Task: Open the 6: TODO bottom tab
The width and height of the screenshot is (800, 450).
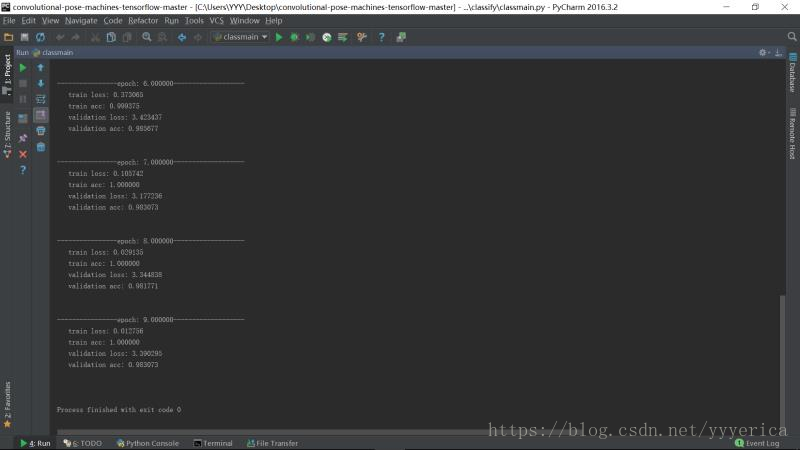Action: 83,443
